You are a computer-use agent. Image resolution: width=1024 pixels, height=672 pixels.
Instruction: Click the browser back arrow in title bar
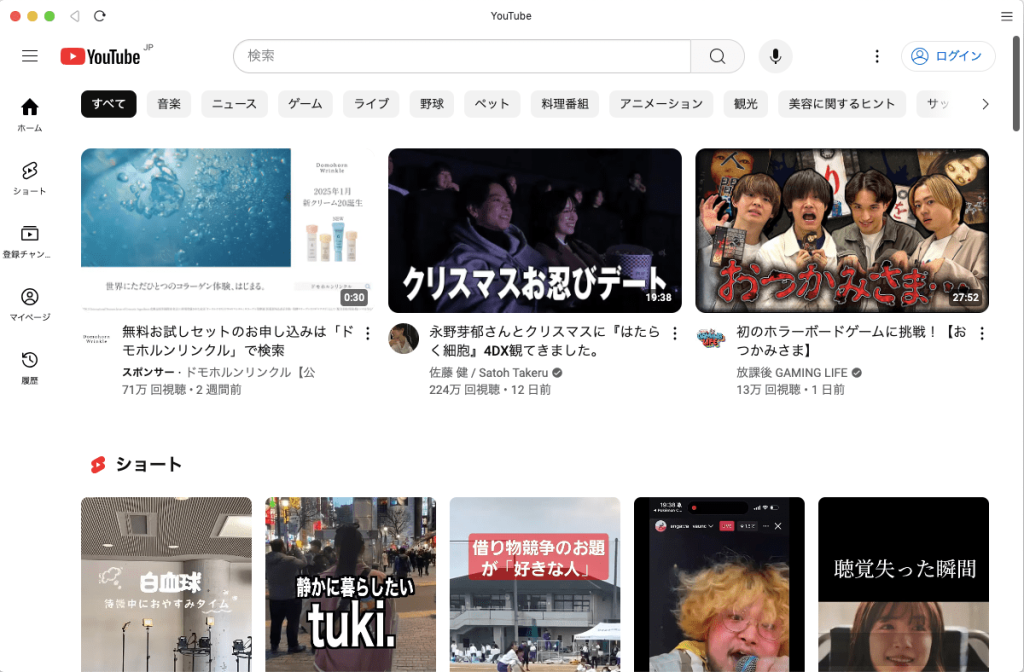pyautogui.click(x=74, y=16)
